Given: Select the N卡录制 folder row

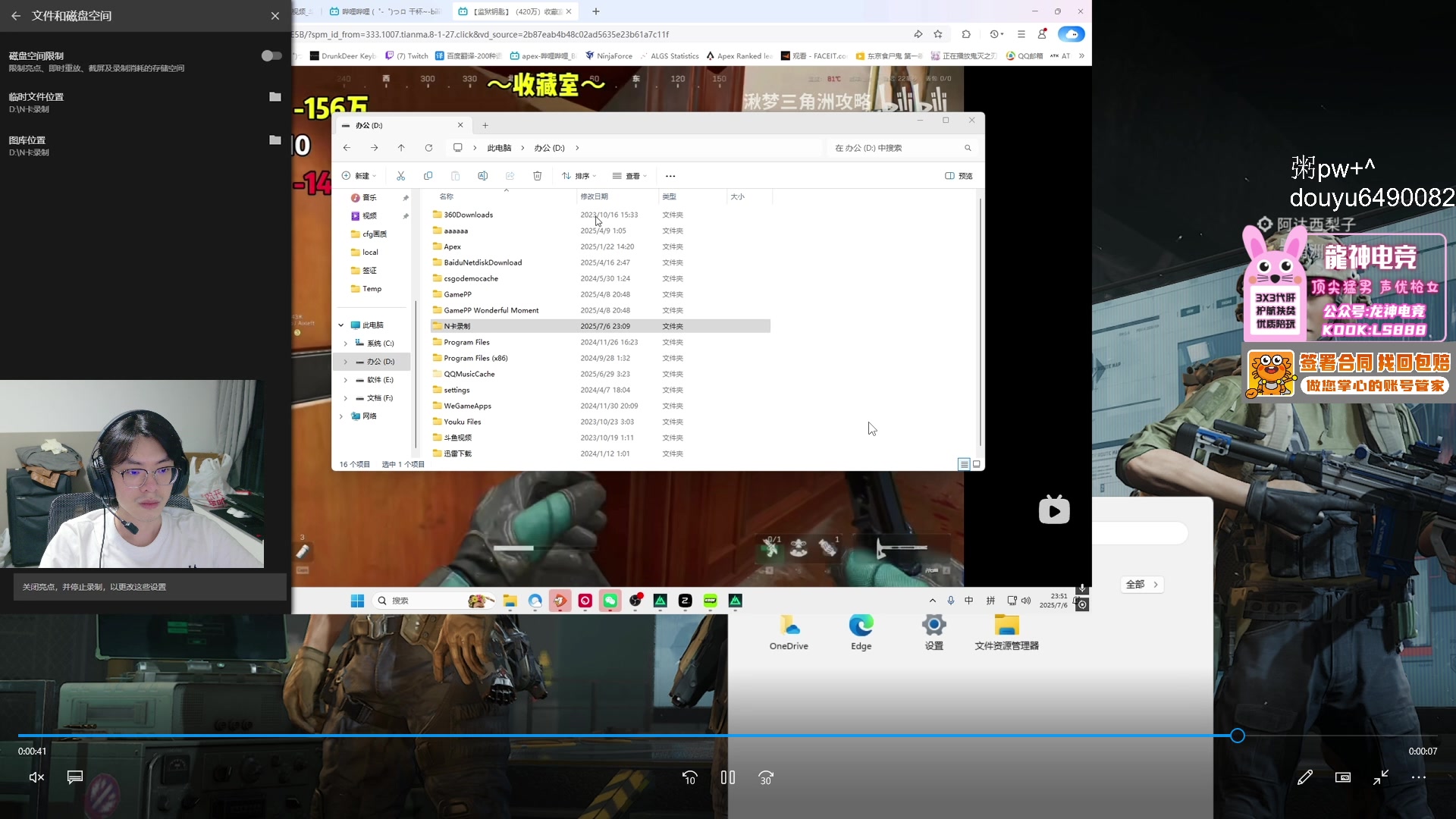Looking at the screenshot, I should coord(600,326).
